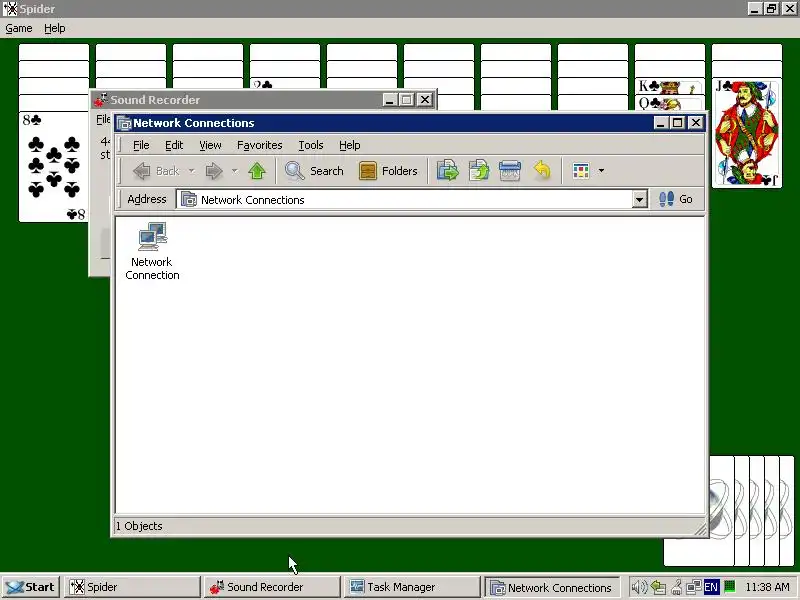This screenshot has height=600, width=800.
Task: Open File menu in Network Connections
Action: point(141,145)
